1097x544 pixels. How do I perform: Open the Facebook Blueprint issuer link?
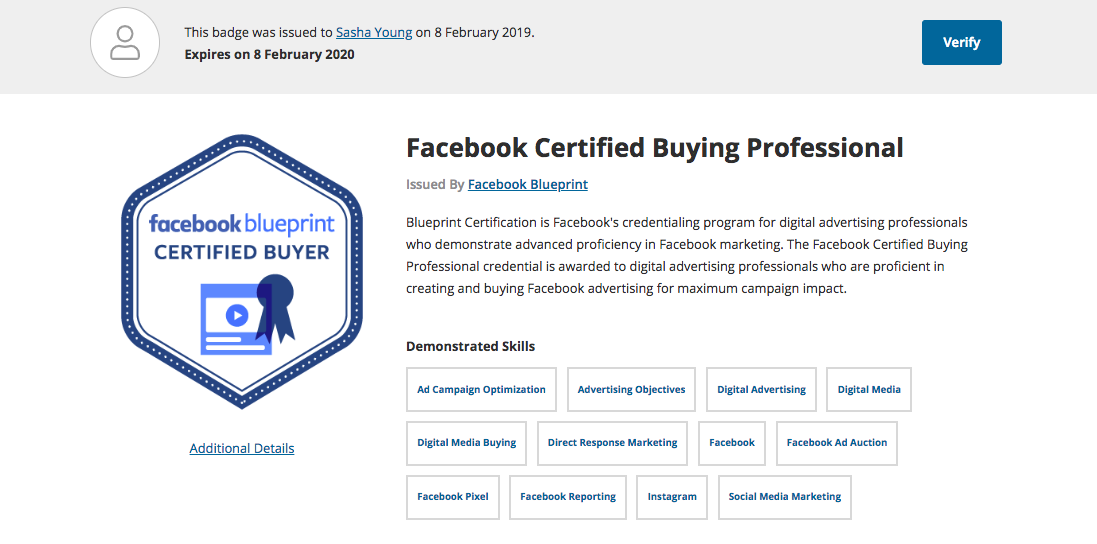tap(528, 185)
